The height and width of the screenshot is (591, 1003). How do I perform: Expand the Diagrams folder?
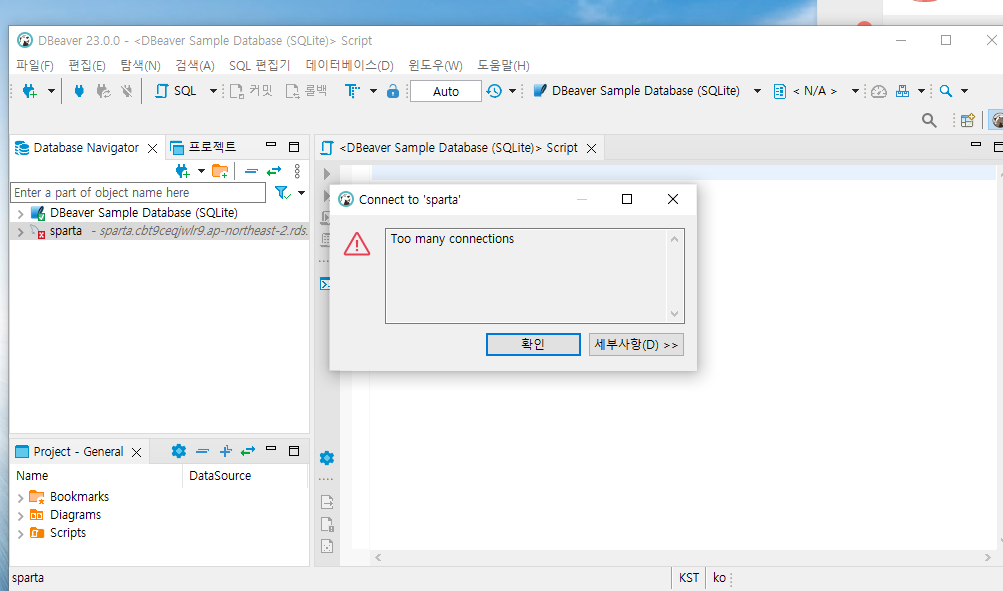(20, 516)
